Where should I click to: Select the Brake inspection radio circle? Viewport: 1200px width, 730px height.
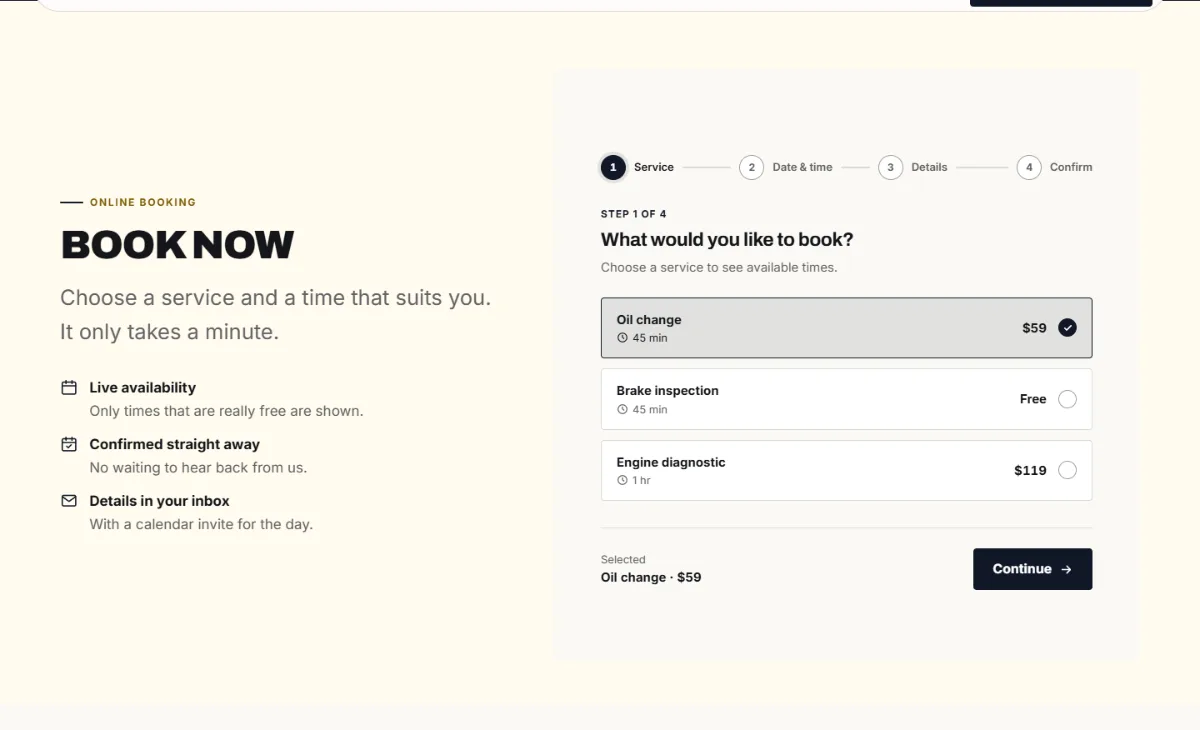pyautogui.click(x=1067, y=399)
